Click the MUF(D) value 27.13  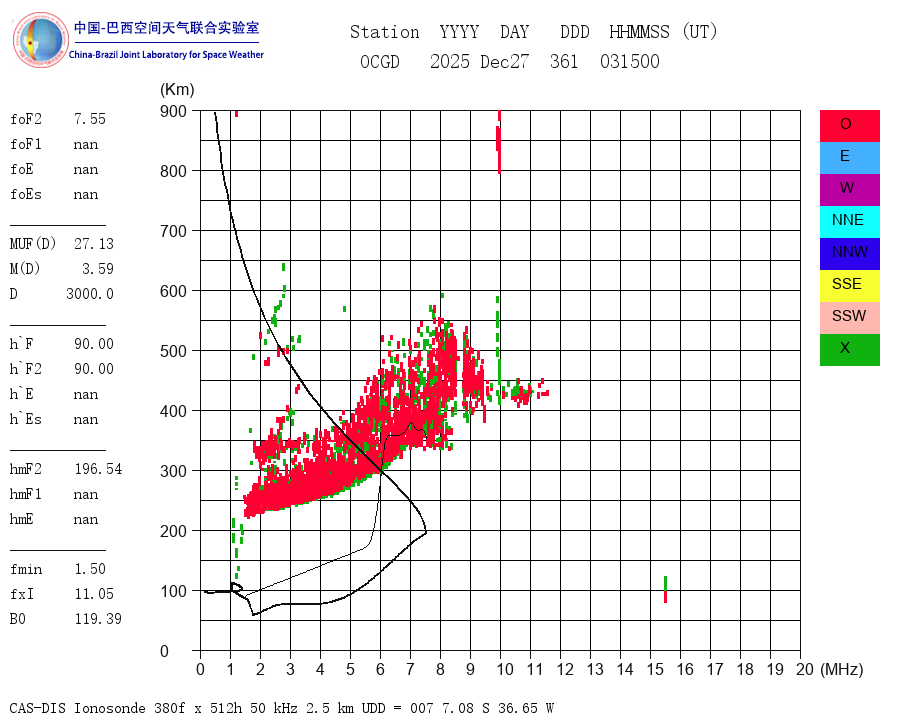point(94,244)
